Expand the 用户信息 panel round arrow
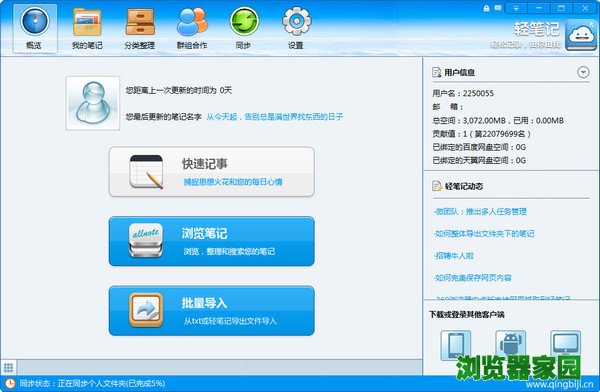The image size is (600, 392). coord(583,72)
